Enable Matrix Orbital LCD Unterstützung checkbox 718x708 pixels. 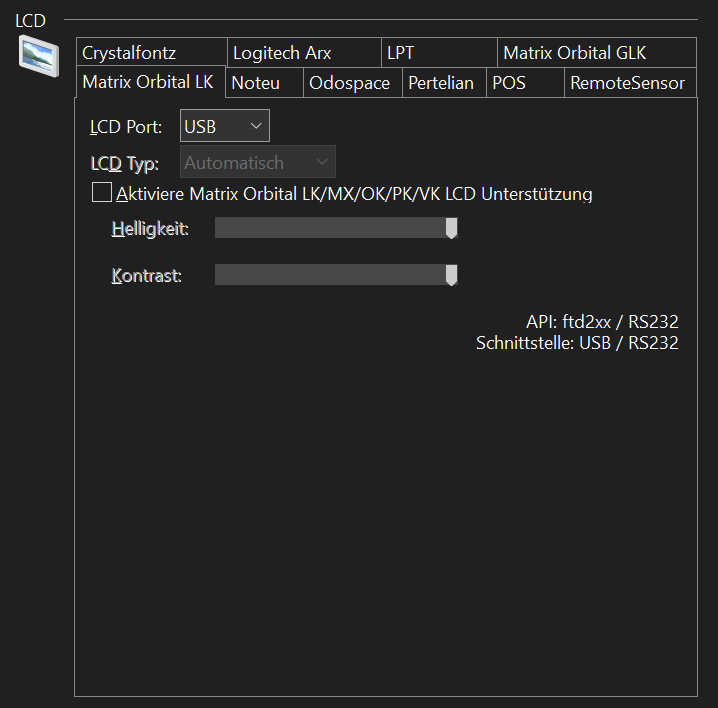click(102, 193)
